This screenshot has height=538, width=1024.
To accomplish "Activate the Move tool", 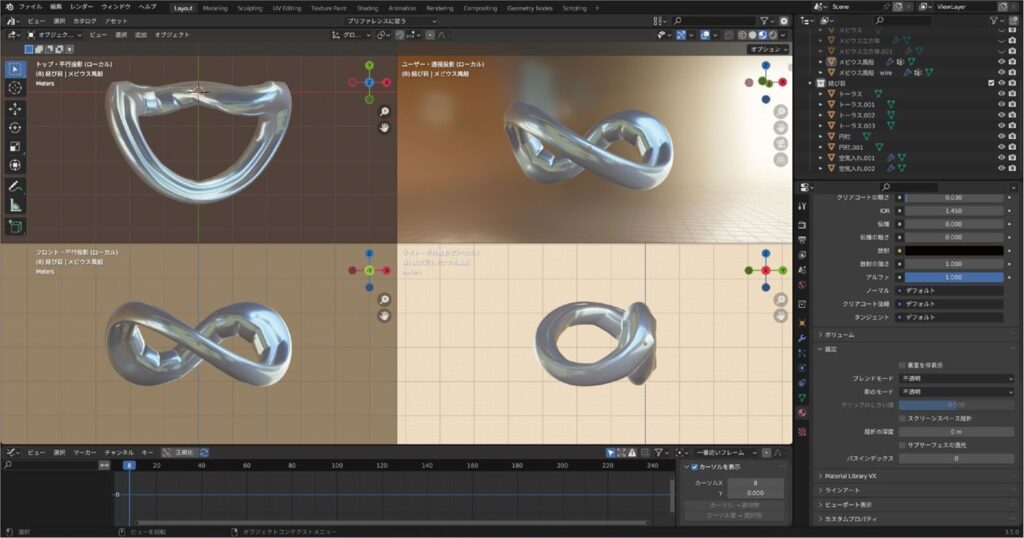I will click(x=15, y=109).
